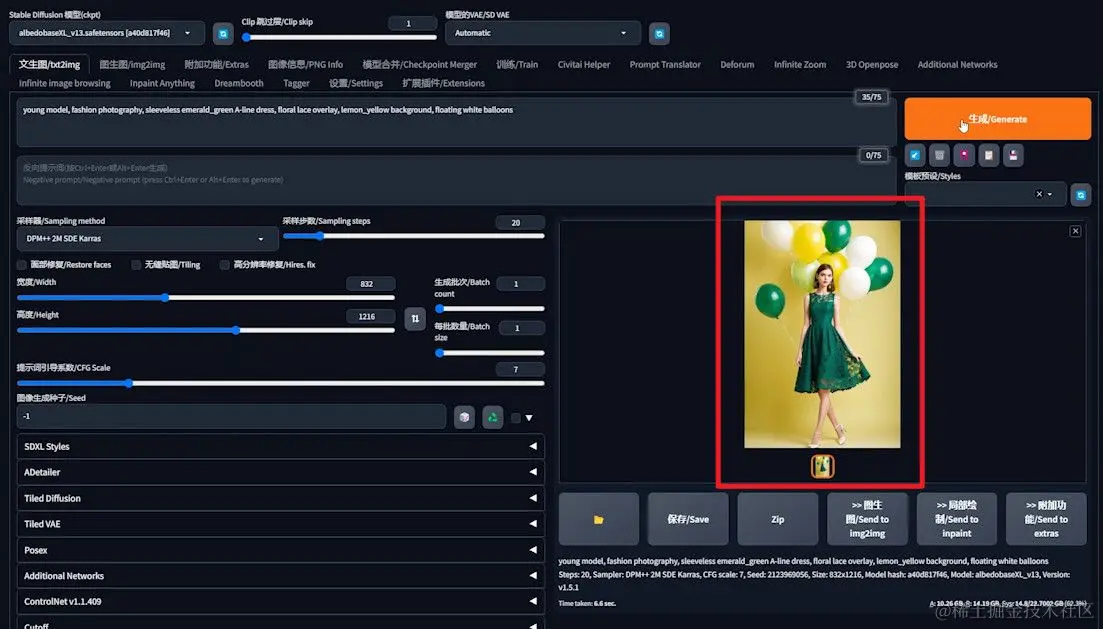Open the Prompt Translator tab
Screen dimensions: 1103x629
click(665, 65)
